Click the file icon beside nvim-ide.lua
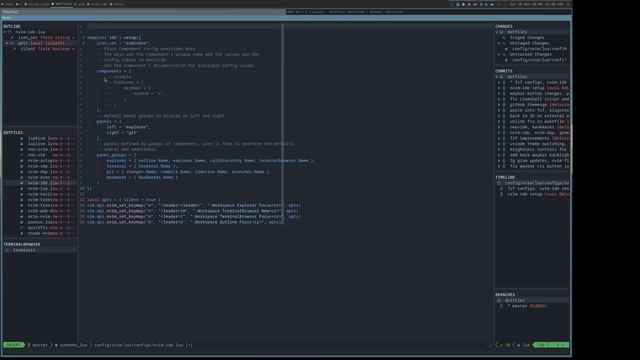The image size is (640, 360). (22, 183)
